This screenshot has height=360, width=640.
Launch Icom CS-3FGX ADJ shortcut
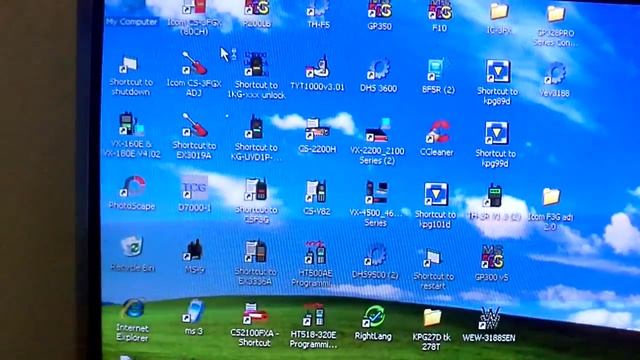click(x=194, y=74)
